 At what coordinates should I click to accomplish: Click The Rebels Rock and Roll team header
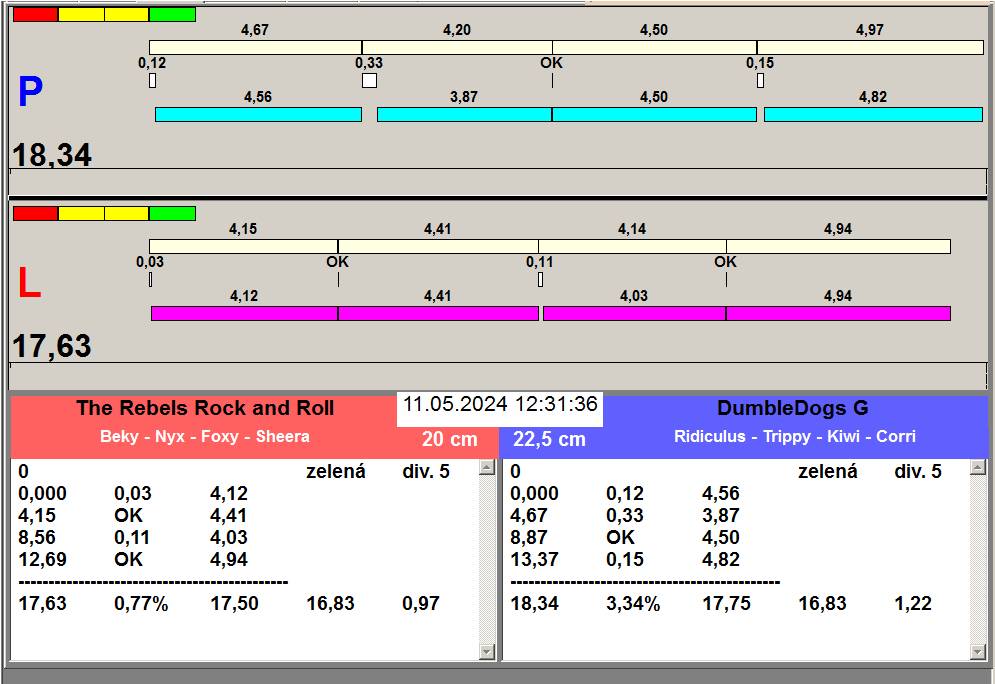(205, 408)
